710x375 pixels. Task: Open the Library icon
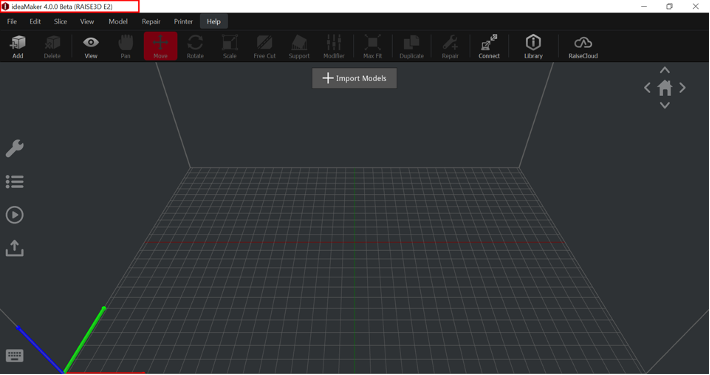coord(533,46)
